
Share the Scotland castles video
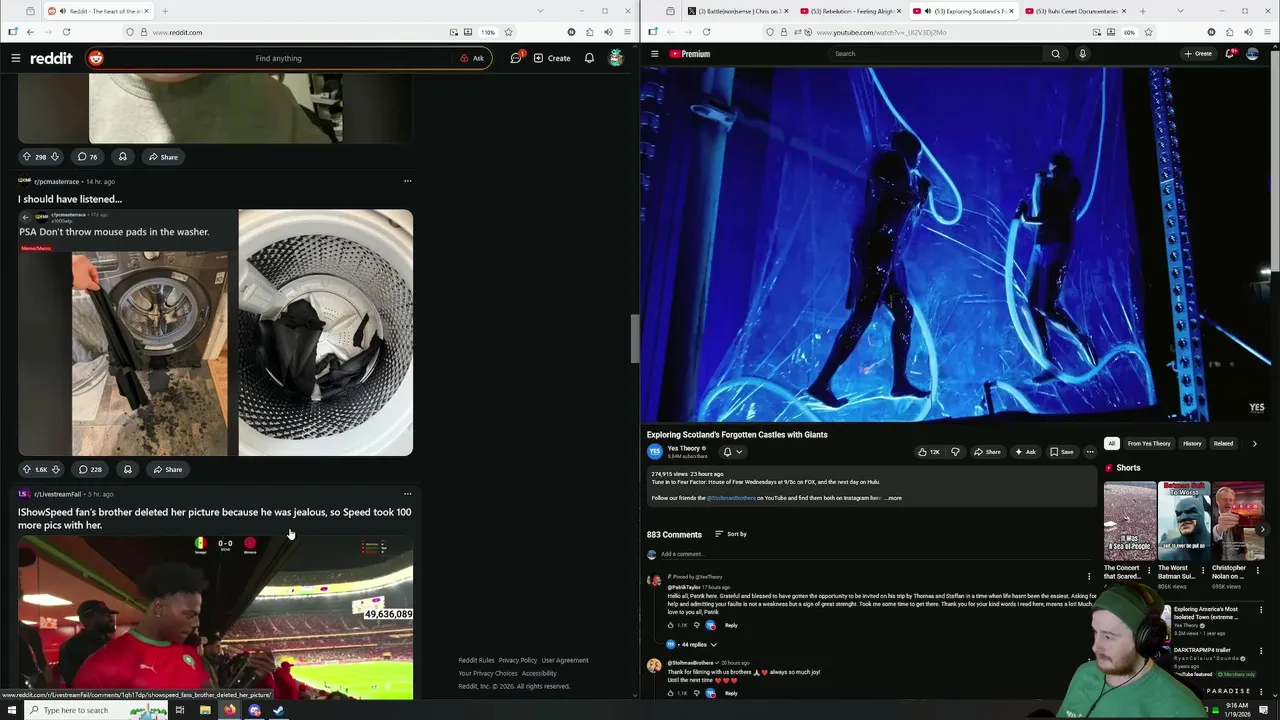tap(987, 452)
